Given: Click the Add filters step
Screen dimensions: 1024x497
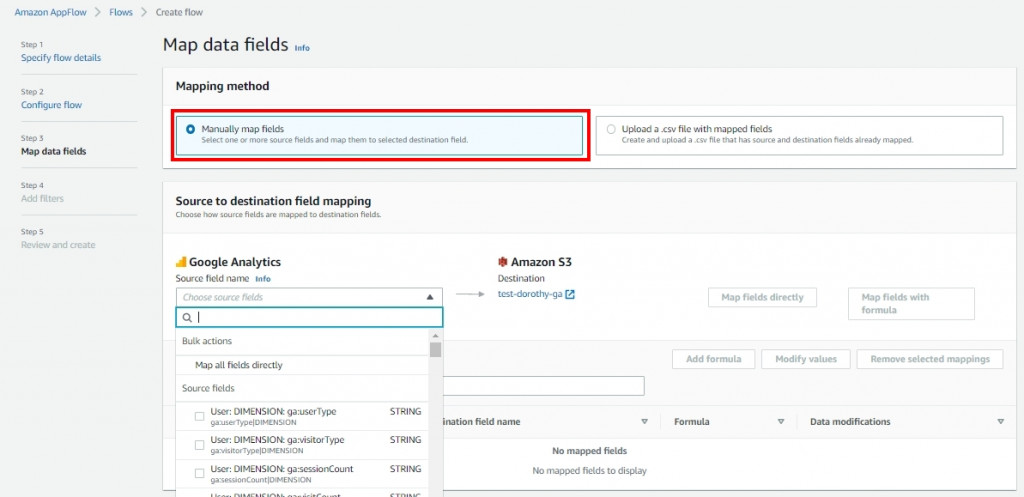Looking at the screenshot, I should tap(42, 199).
